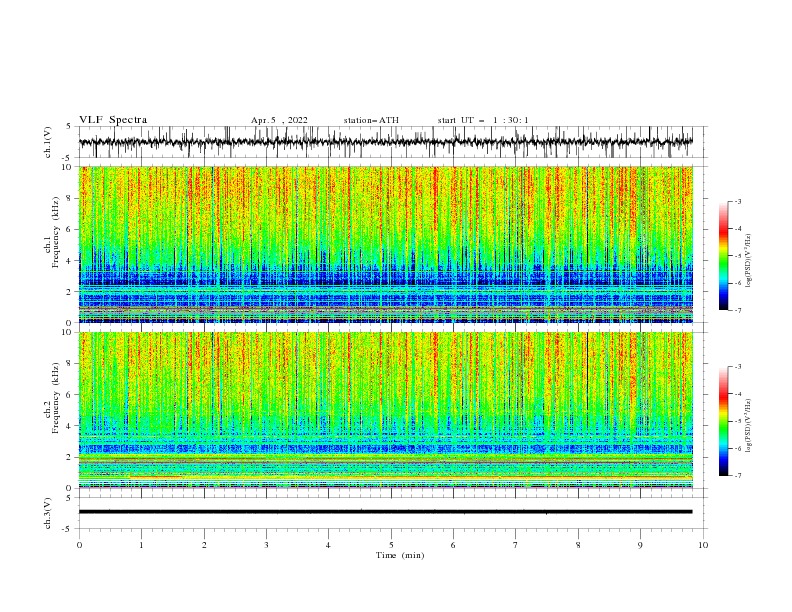Image resolution: width=792 pixels, height=612 pixels.
Task: Click the ch.1 "Frequency (kHz)" axis label
Action: click(56, 233)
